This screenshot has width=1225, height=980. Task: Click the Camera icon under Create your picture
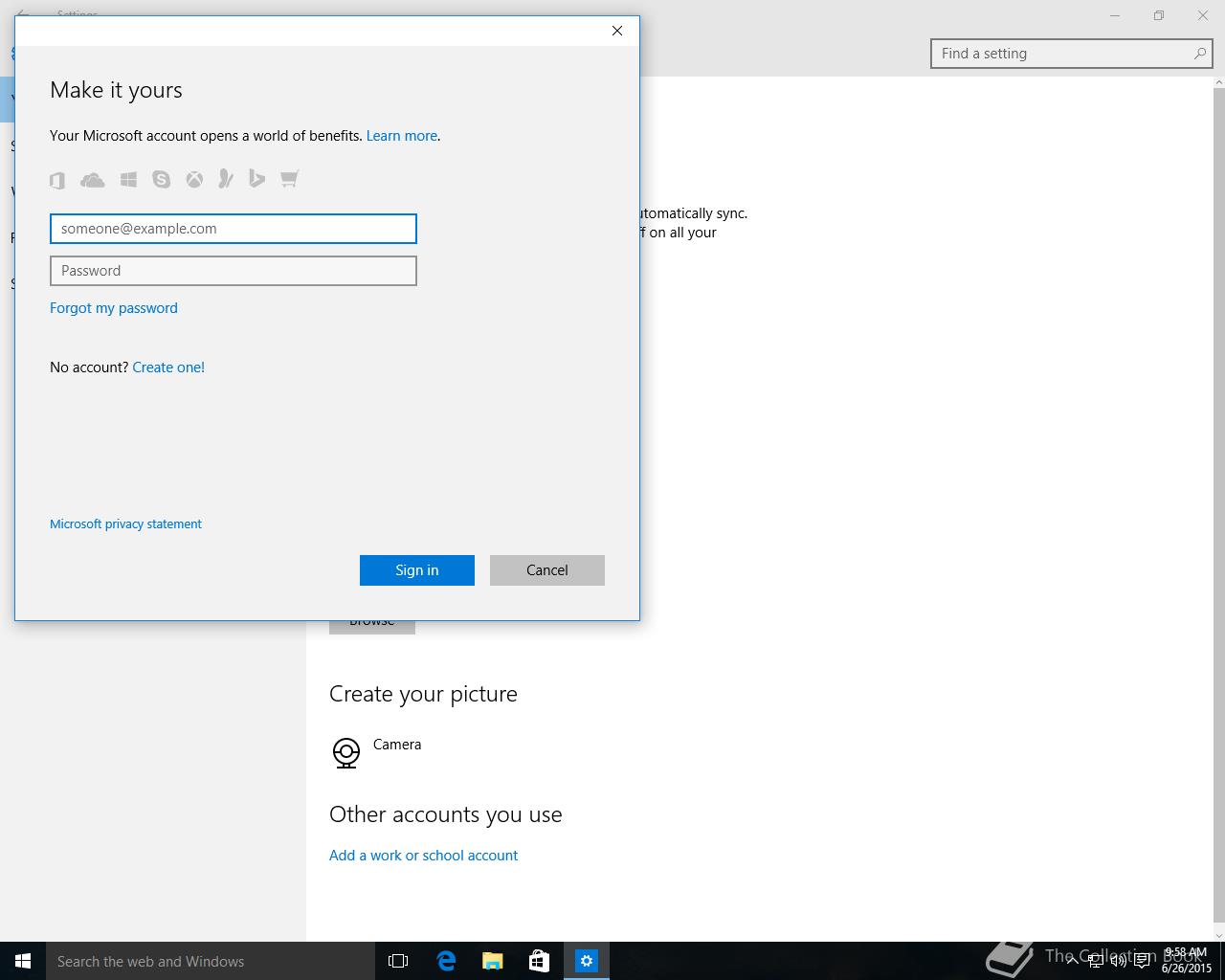tap(345, 753)
